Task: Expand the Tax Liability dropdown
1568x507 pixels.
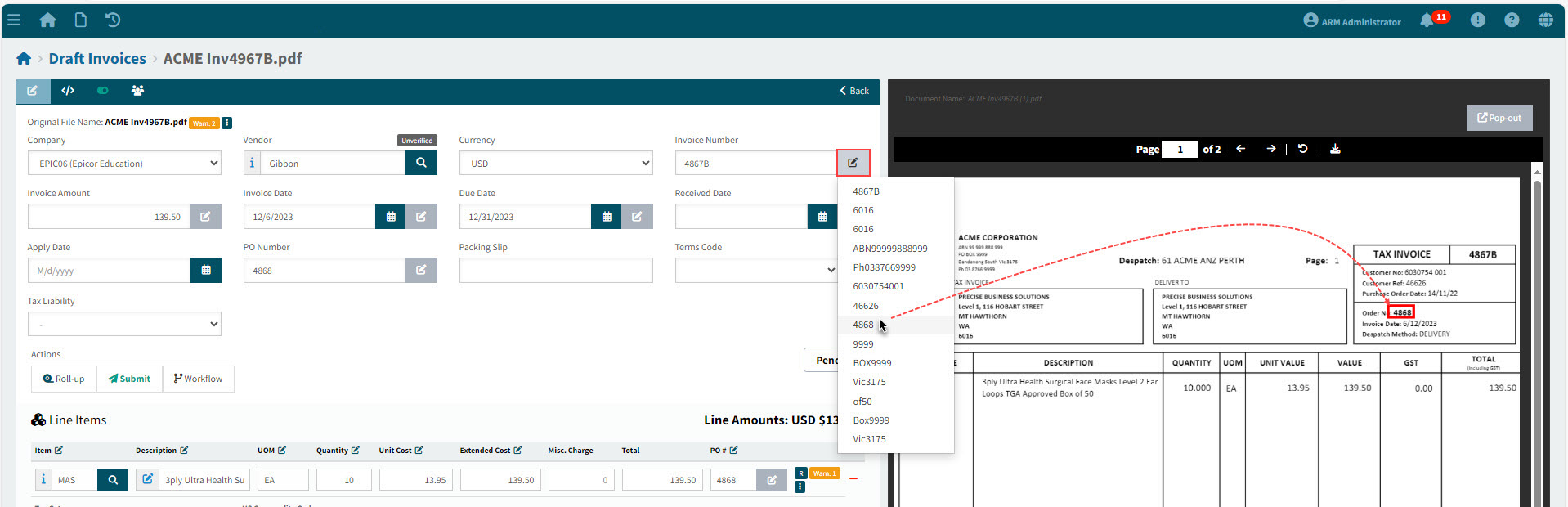Action: point(124,324)
